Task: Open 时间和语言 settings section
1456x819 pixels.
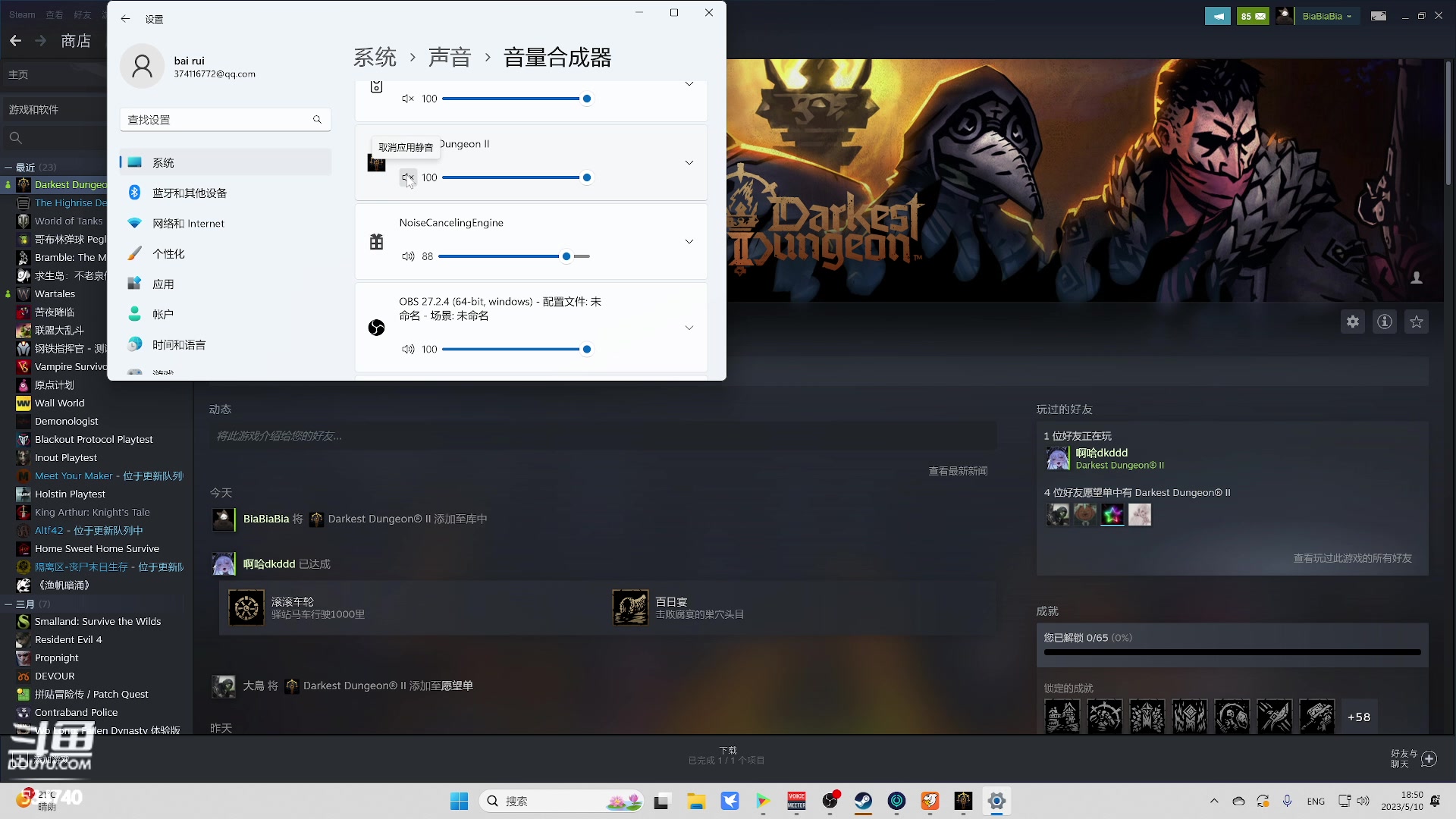Action: click(x=225, y=345)
